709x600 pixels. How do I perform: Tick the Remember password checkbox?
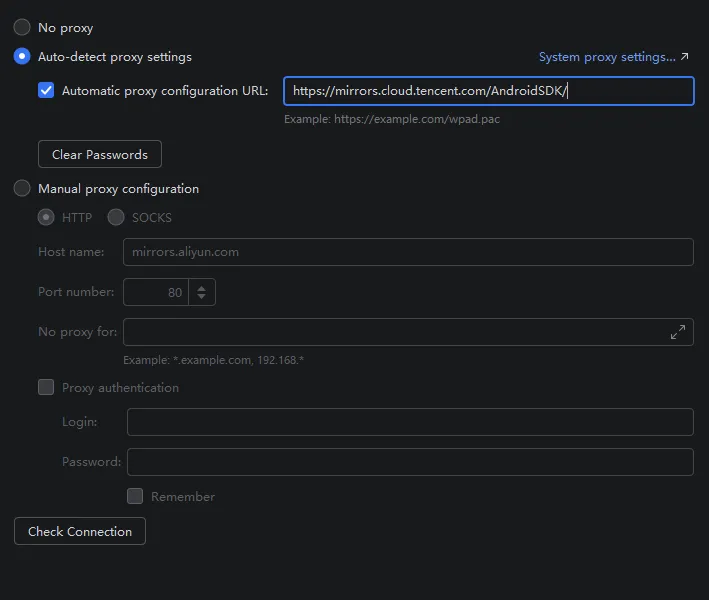pyautogui.click(x=135, y=496)
